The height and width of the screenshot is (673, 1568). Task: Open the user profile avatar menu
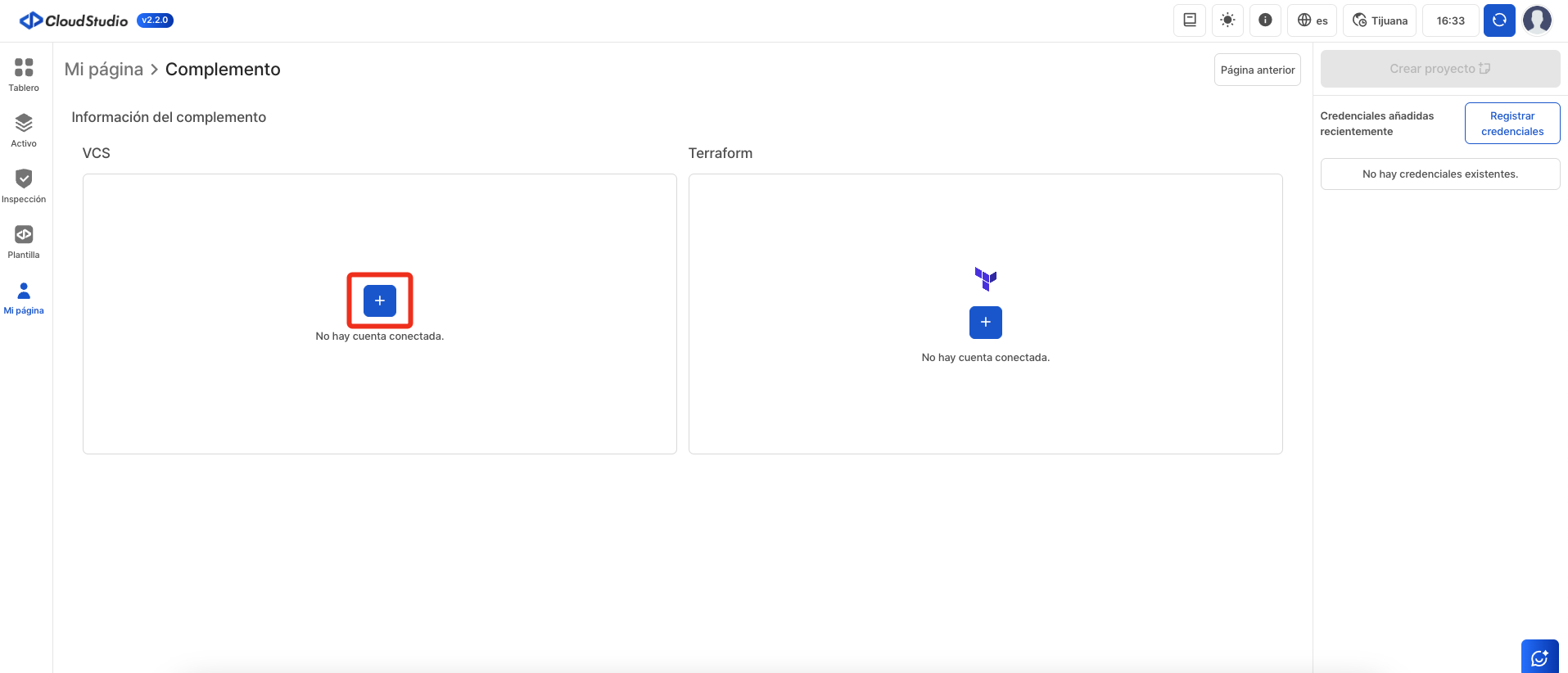(1537, 20)
